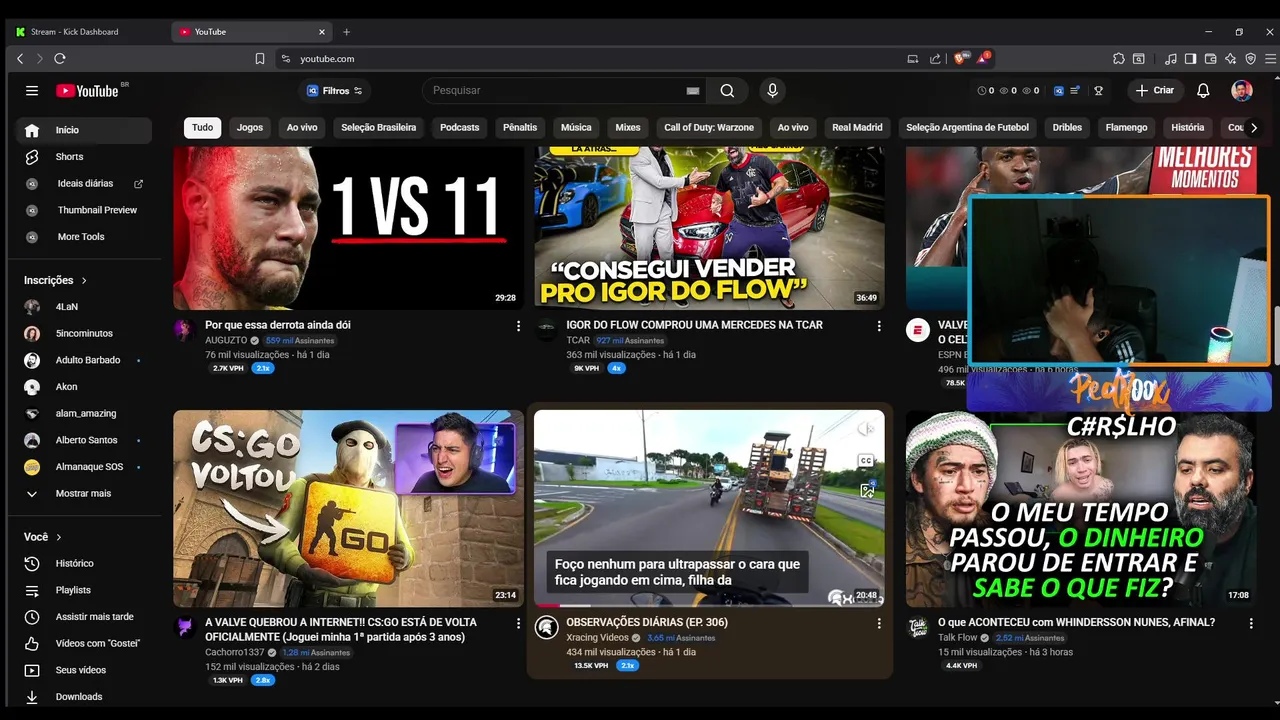Open the account avatar menu
Screen dimensions: 1280x720
coord(1242,91)
